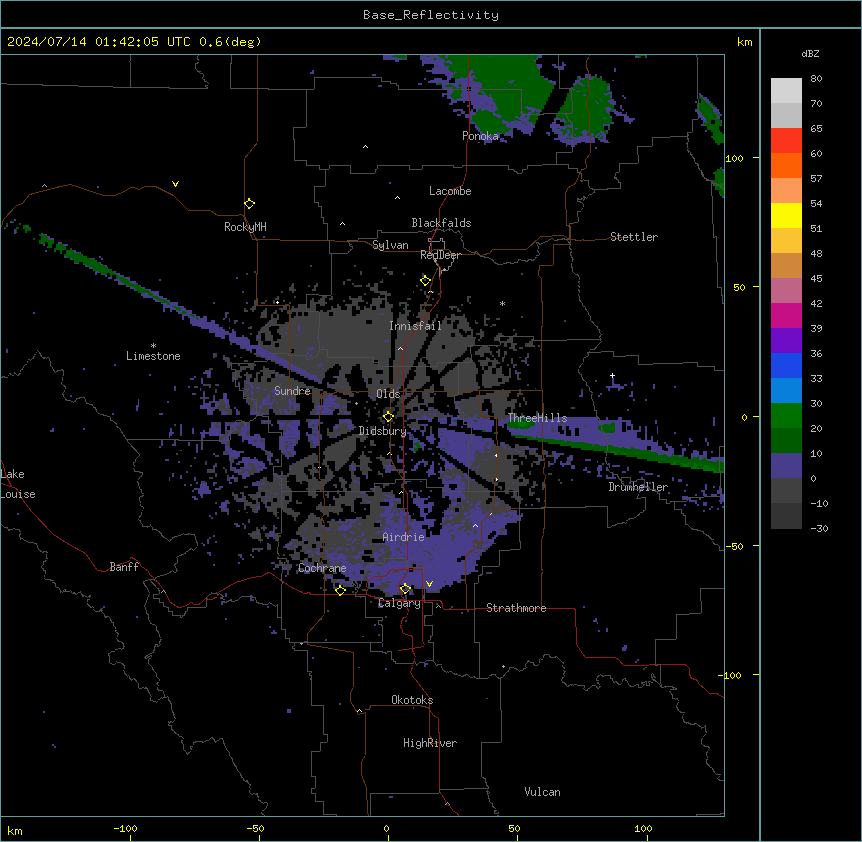Select the Sundre label

292,391
